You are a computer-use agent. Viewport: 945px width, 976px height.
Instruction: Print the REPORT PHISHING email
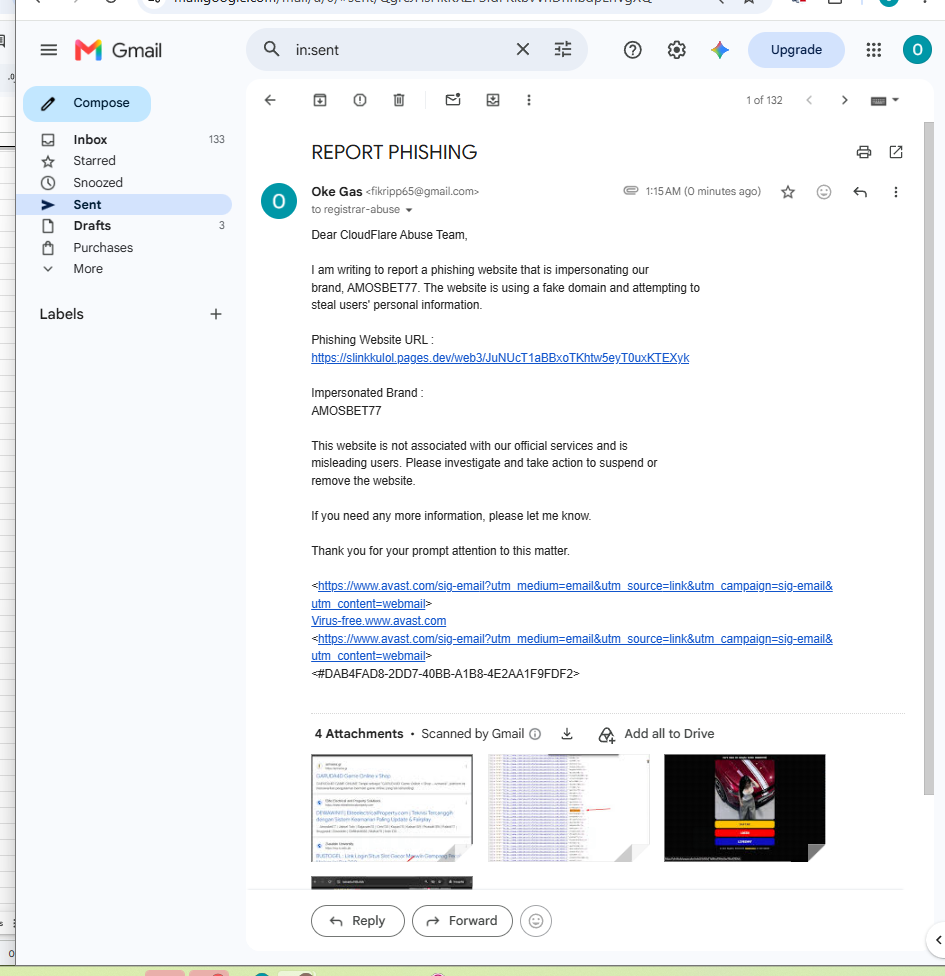pyautogui.click(x=864, y=152)
